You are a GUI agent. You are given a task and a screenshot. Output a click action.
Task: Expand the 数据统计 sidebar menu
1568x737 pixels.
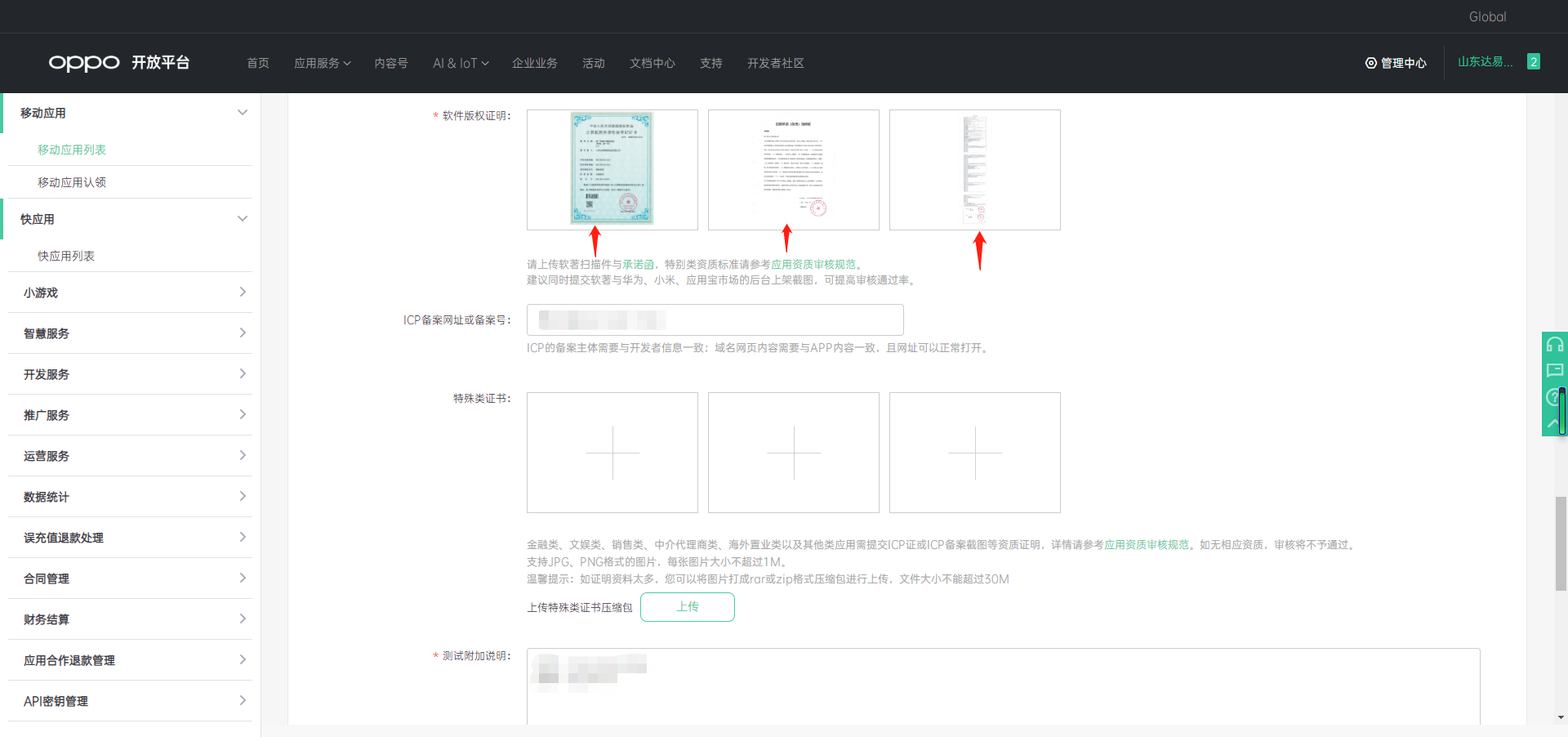131,497
